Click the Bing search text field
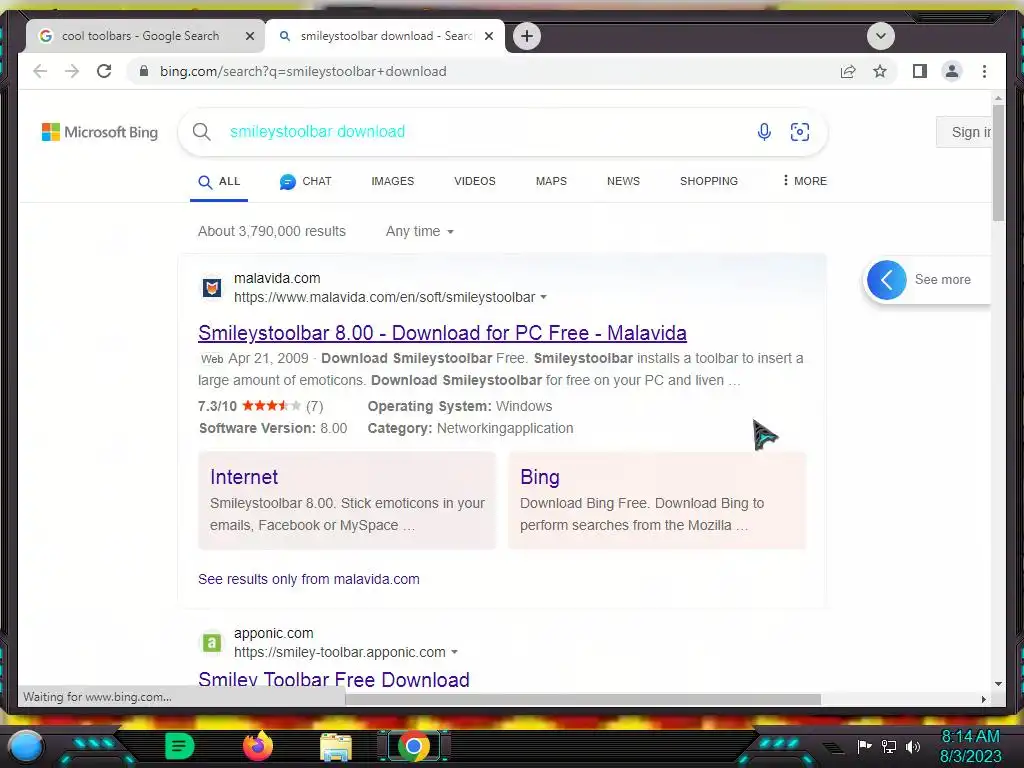This screenshot has width=1024, height=768. [x=483, y=132]
